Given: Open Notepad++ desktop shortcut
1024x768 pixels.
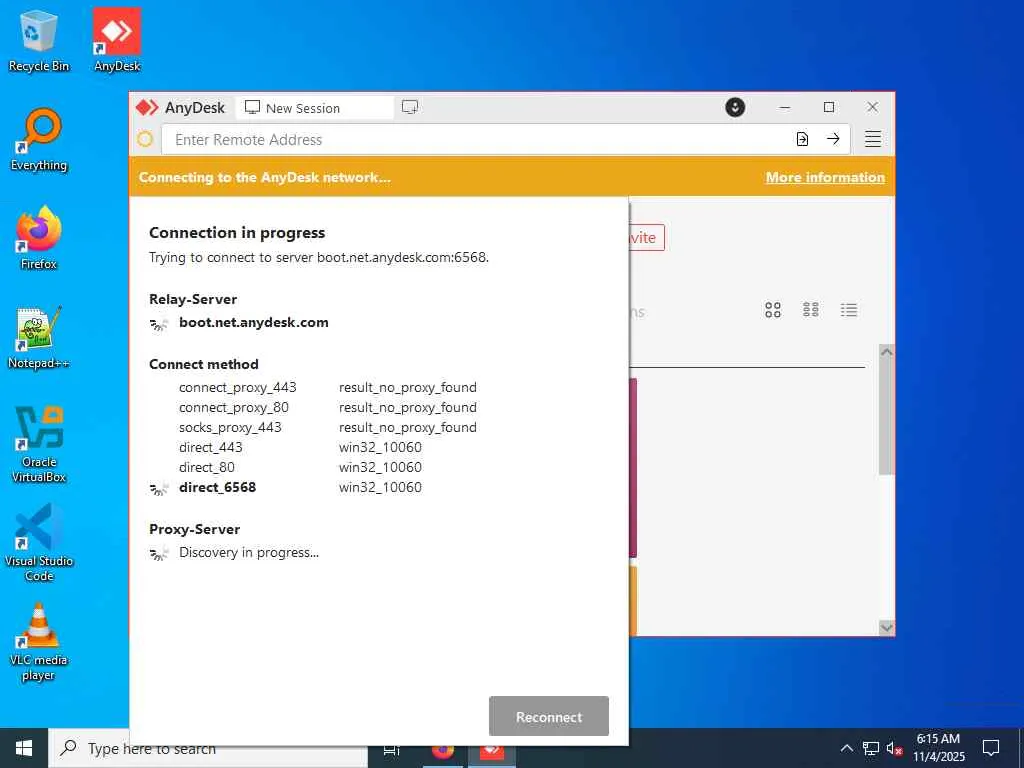Looking at the screenshot, I should coord(39,338).
